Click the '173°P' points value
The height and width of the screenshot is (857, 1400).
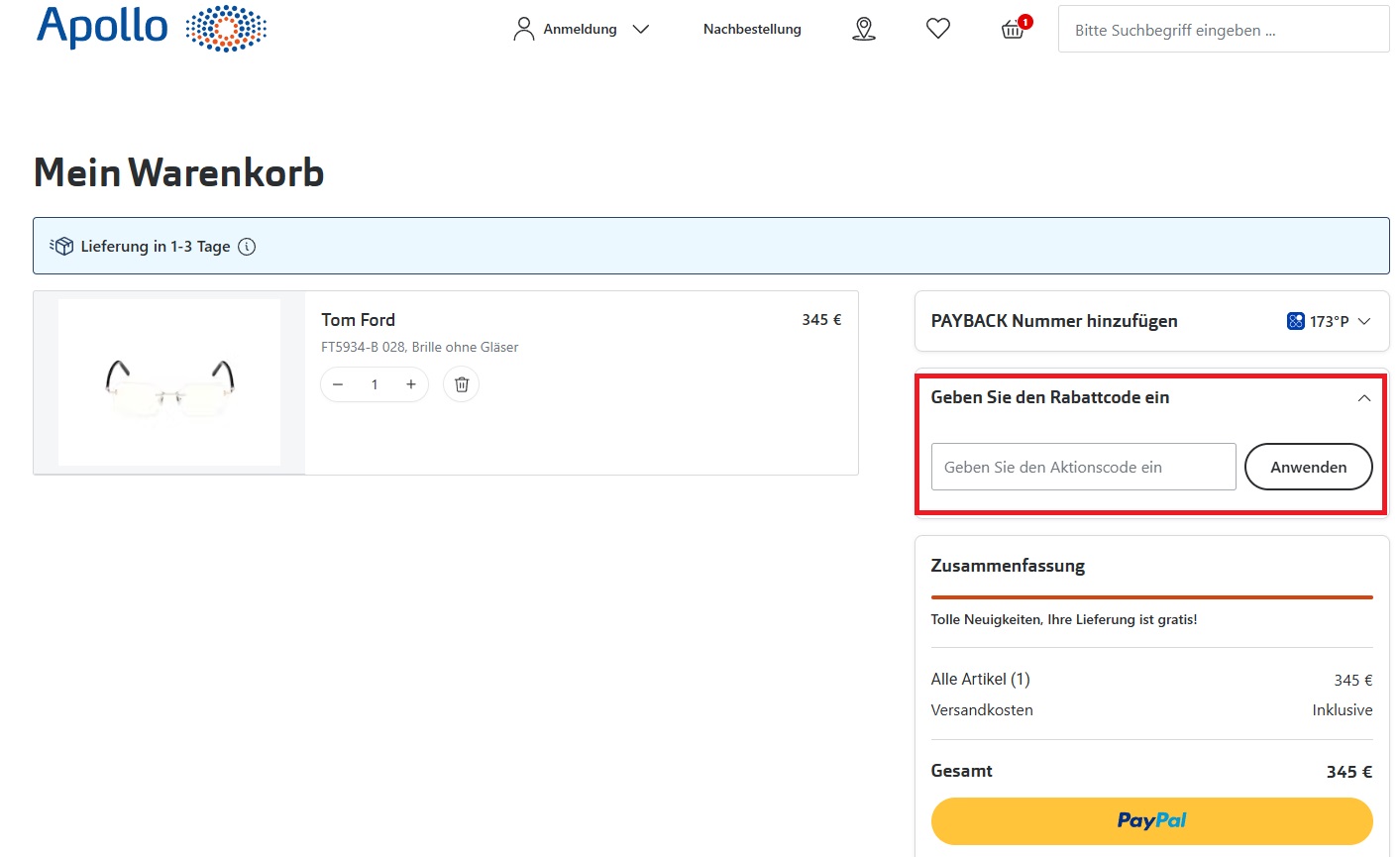point(1329,321)
